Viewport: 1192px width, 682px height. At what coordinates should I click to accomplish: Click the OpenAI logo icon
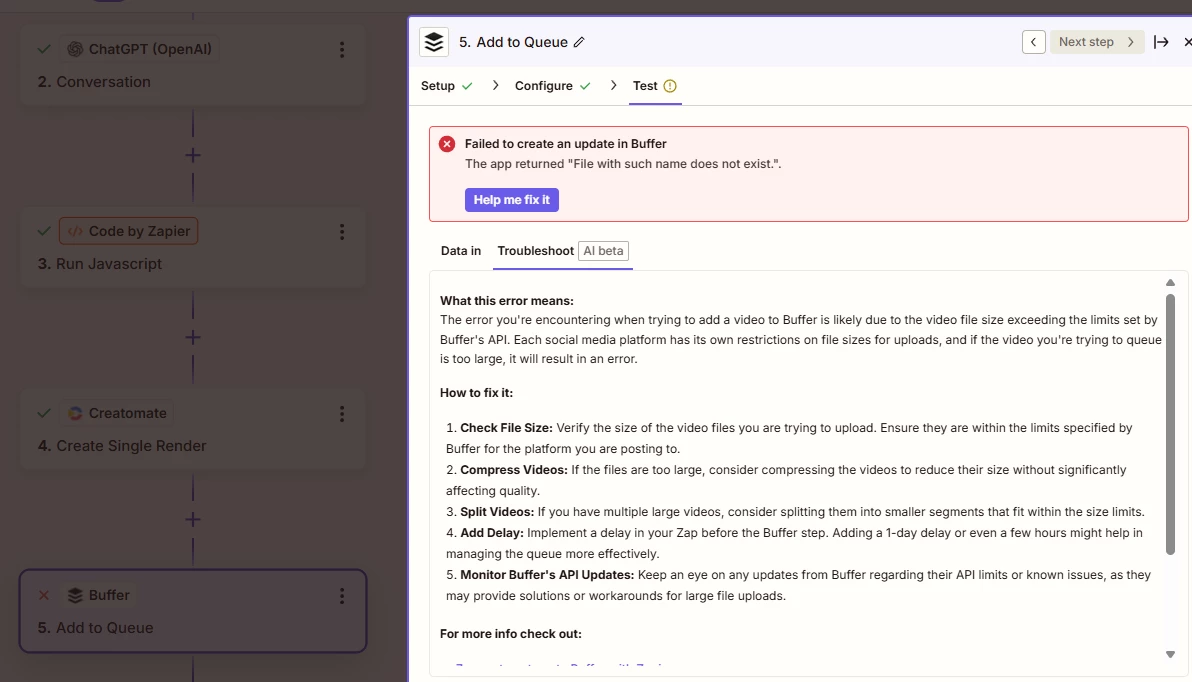pos(75,49)
